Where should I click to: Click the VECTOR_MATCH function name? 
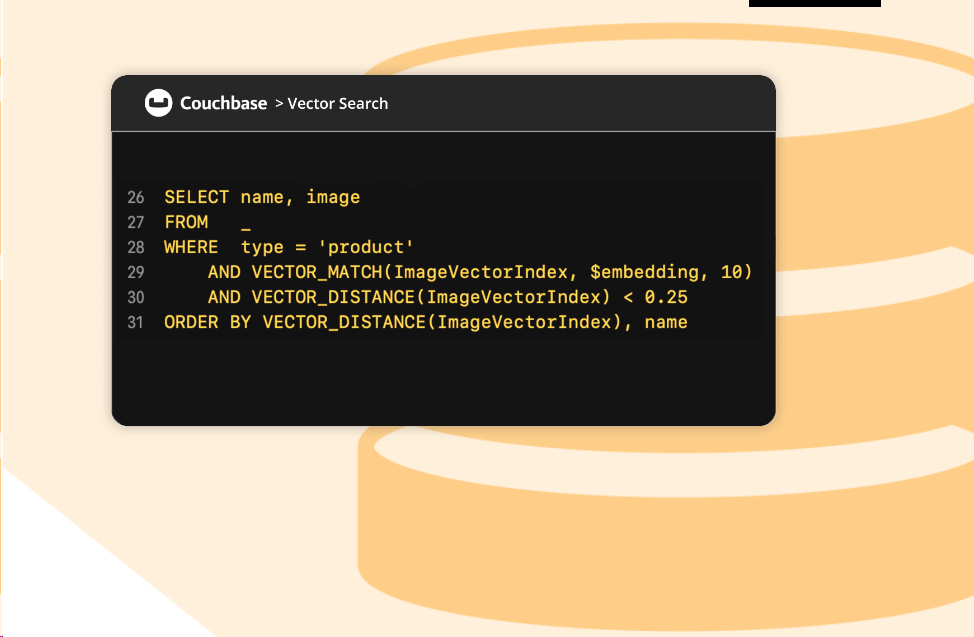coord(317,272)
